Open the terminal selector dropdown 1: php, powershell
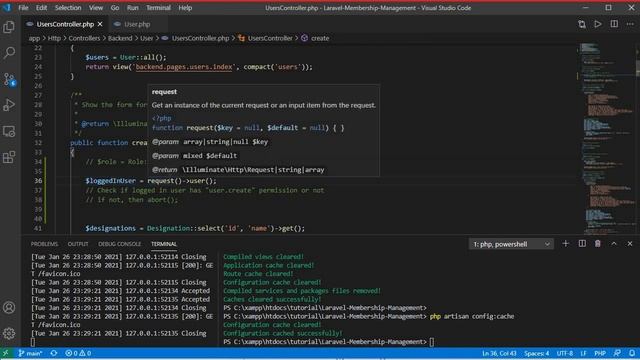 tap(511, 244)
